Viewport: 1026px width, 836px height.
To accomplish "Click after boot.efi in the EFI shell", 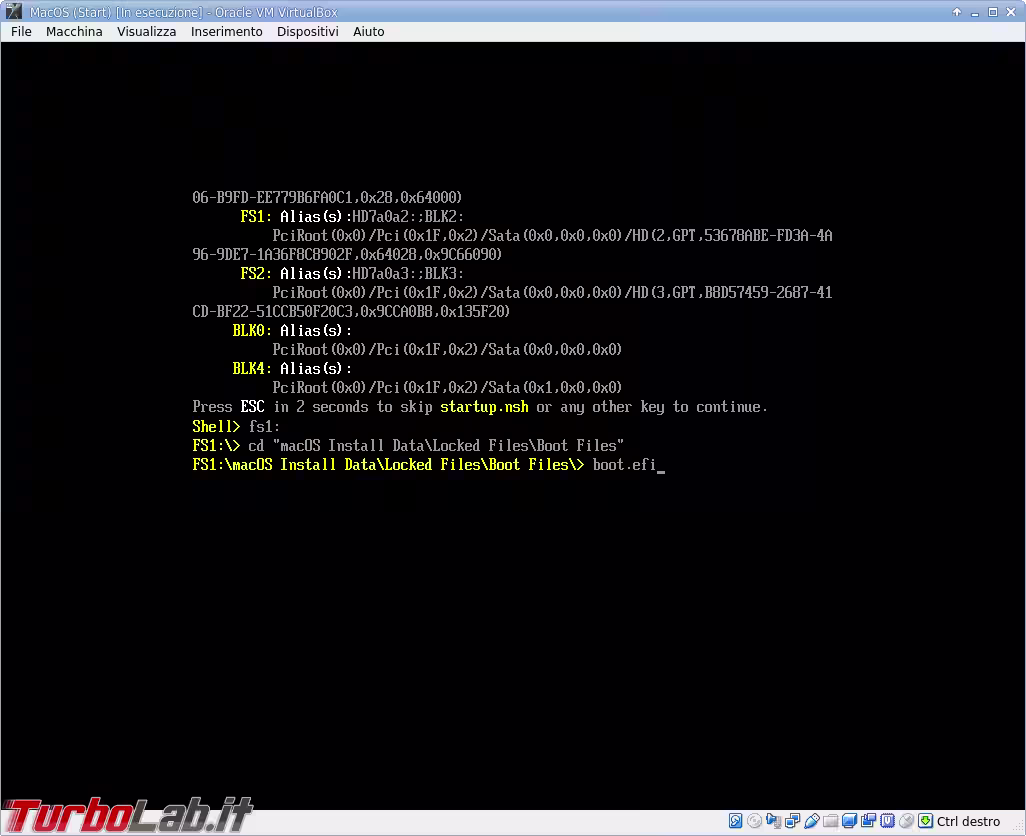I will click(661, 465).
